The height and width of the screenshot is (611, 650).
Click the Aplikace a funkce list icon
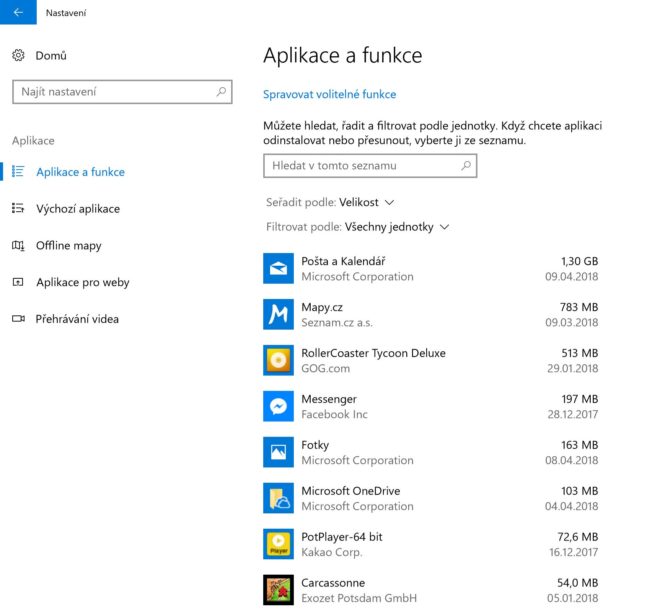(18, 171)
